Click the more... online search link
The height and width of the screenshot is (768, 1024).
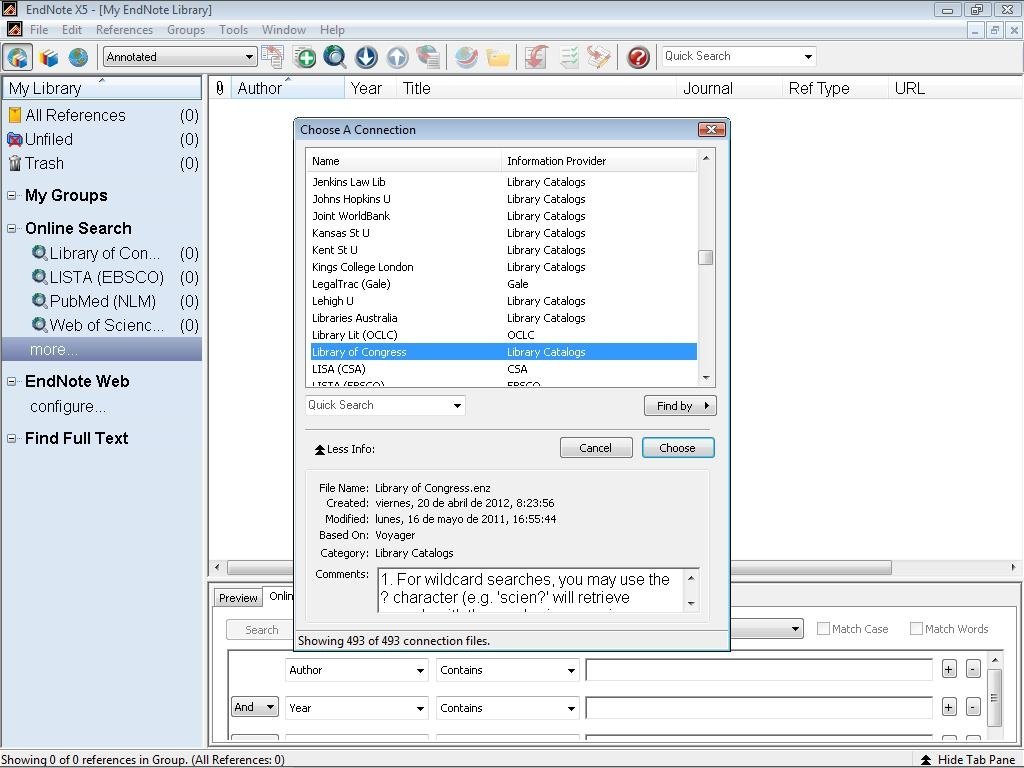point(54,349)
